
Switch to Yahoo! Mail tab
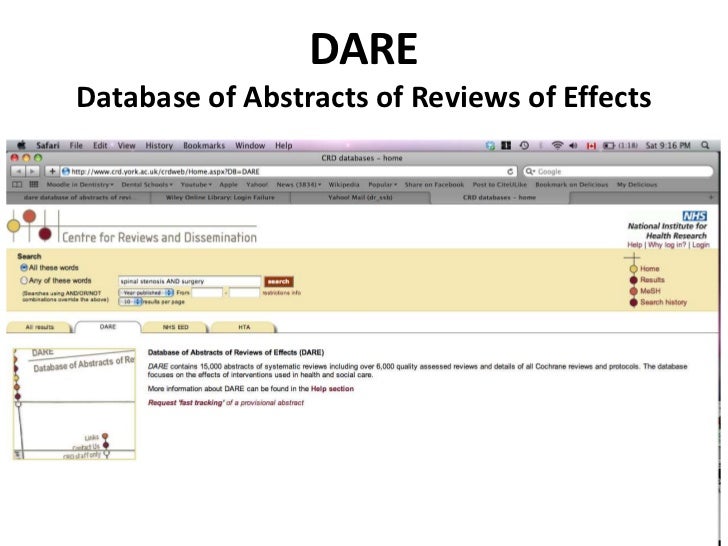(360, 197)
